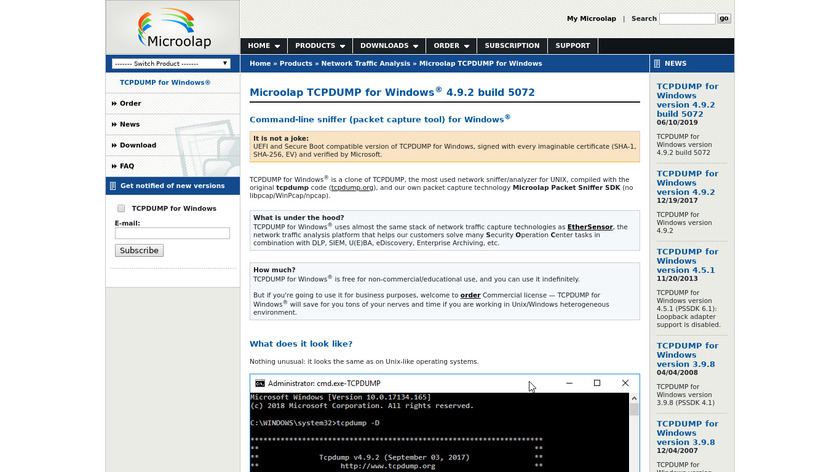Viewport: 840px width, 472px height.
Task: Open the DOWNLOADS dropdown menu
Action: [x=389, y=46]
